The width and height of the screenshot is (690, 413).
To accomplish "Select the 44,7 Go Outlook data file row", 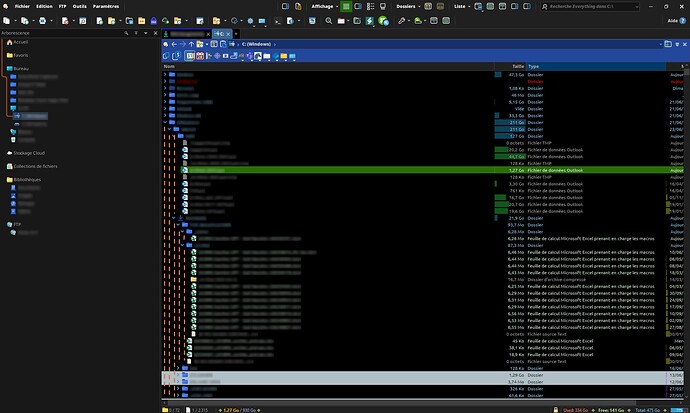I will (x=423, y=157).
